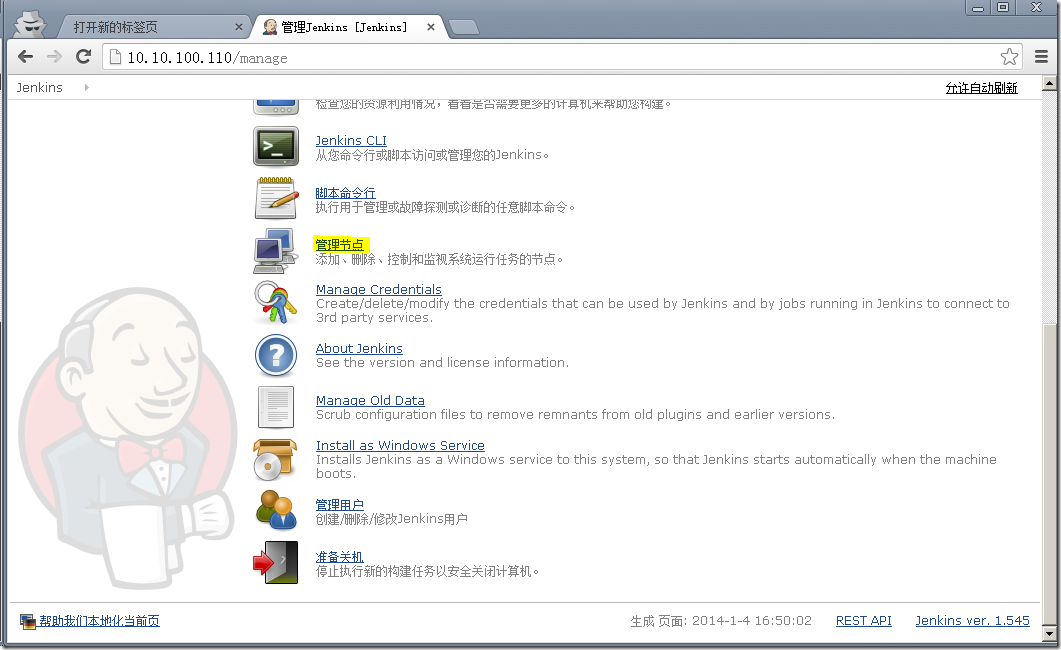Click the Install as Windows Service box icon
The height and width of the screenshot is (650, 1061).
275,459
